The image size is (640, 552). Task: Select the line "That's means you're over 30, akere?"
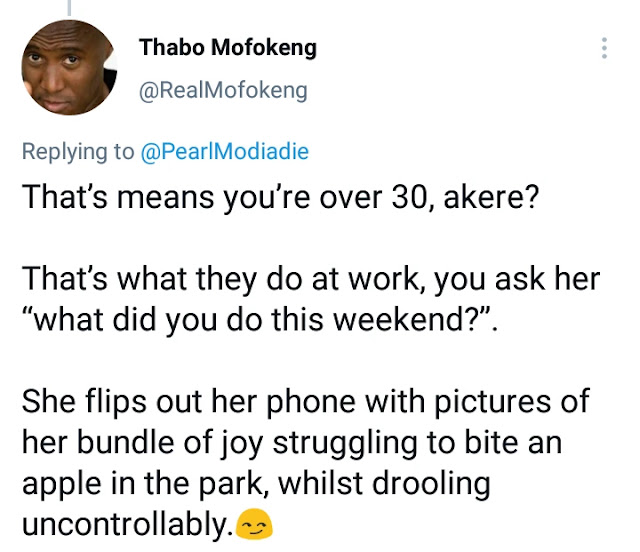tap(280, 197)
